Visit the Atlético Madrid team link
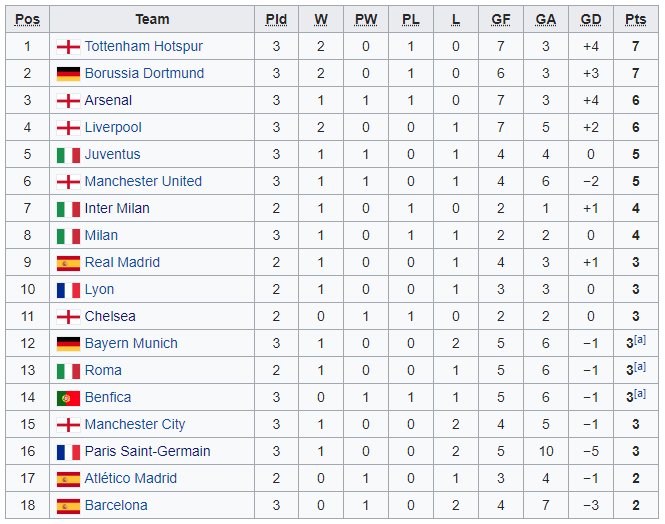Image resolution: width=665 pixels, height=524 pixels. pos(131,478)
